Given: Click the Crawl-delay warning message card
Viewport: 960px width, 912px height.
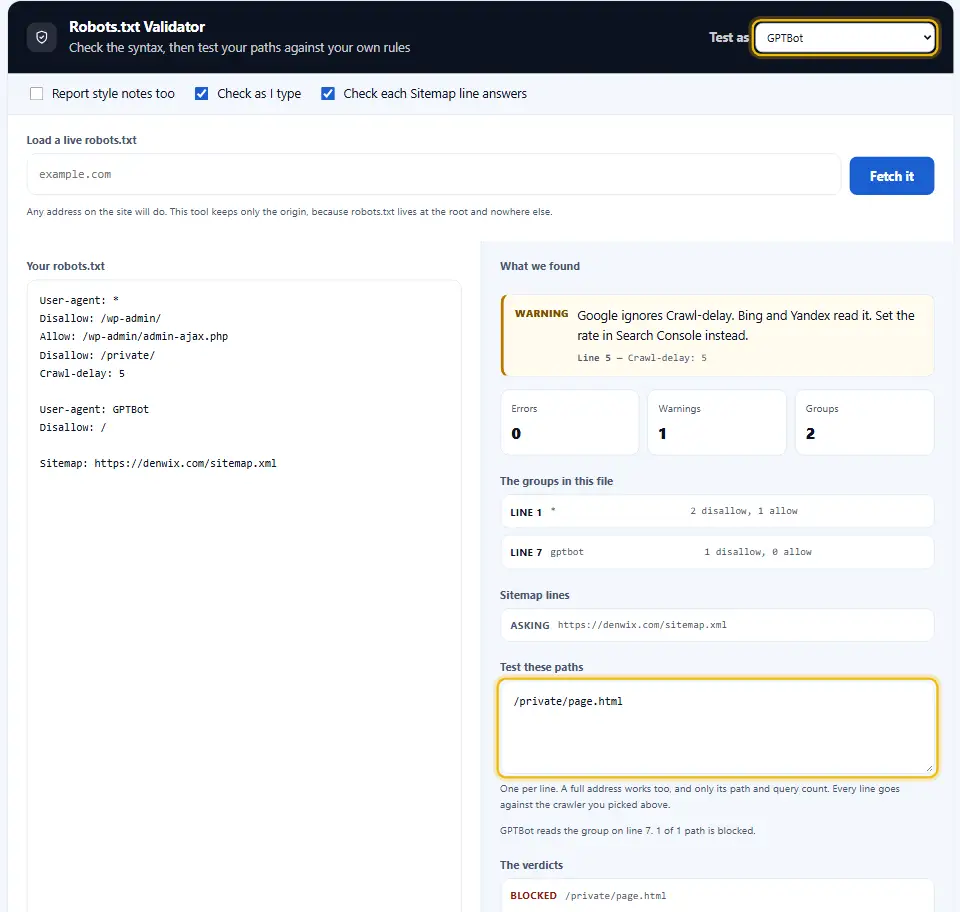Looking at the screenshot, I should point(717,335).
